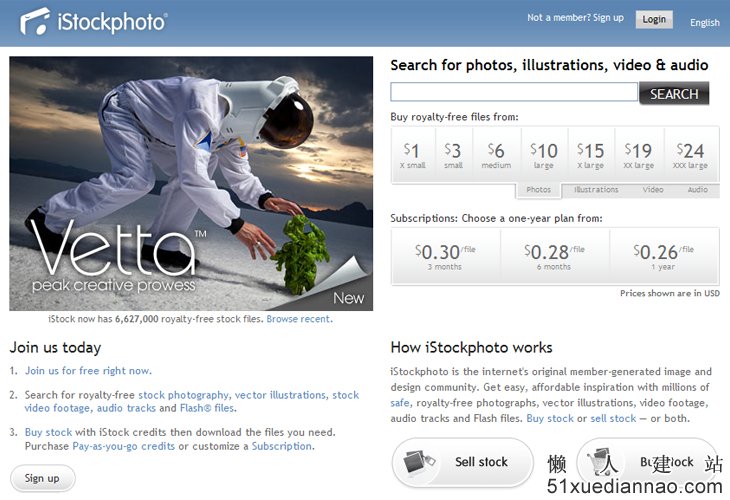This screenshot has height=500, width=730.
Task: Select the $19 XX large price
Action: (639, 155)
